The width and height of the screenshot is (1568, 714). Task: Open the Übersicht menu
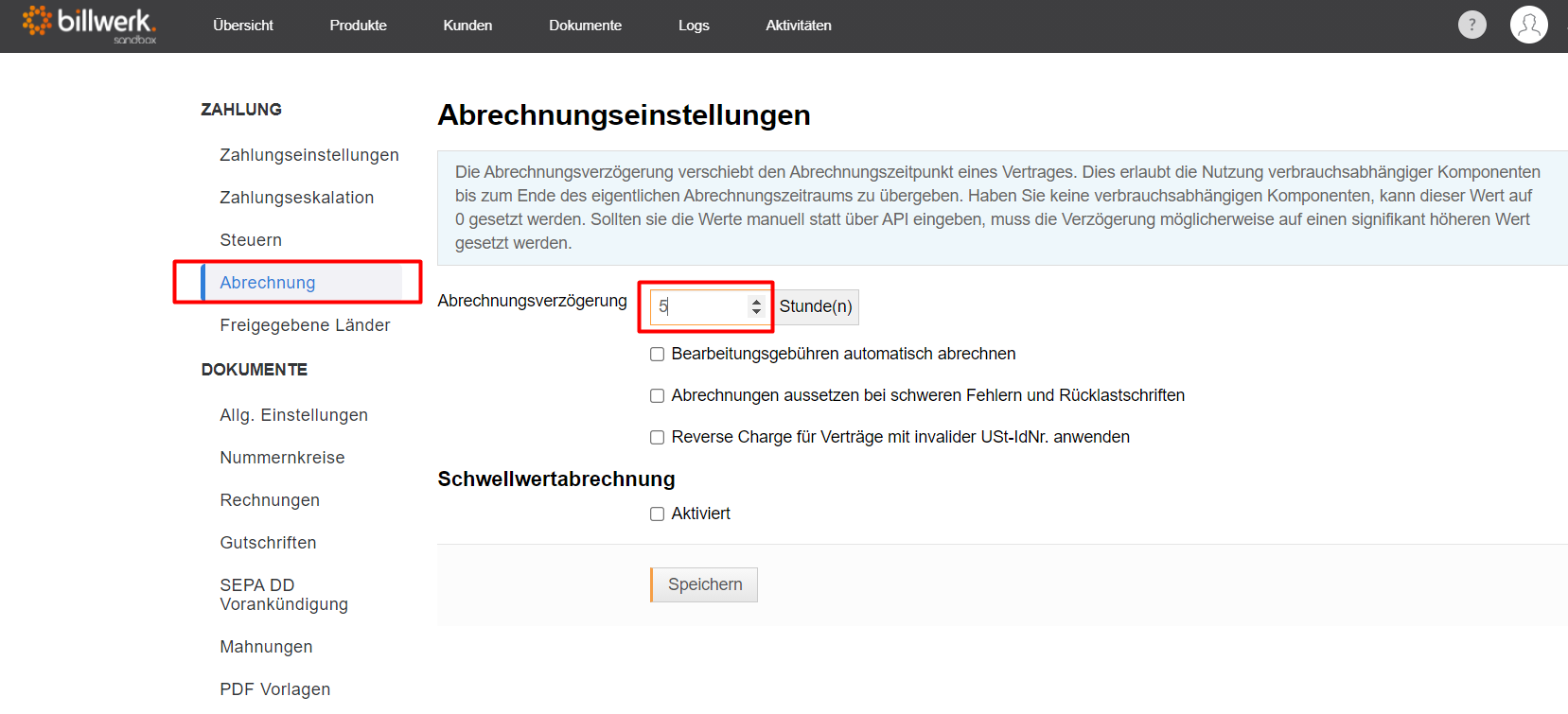pyautogui.click(x=243, y=26)
